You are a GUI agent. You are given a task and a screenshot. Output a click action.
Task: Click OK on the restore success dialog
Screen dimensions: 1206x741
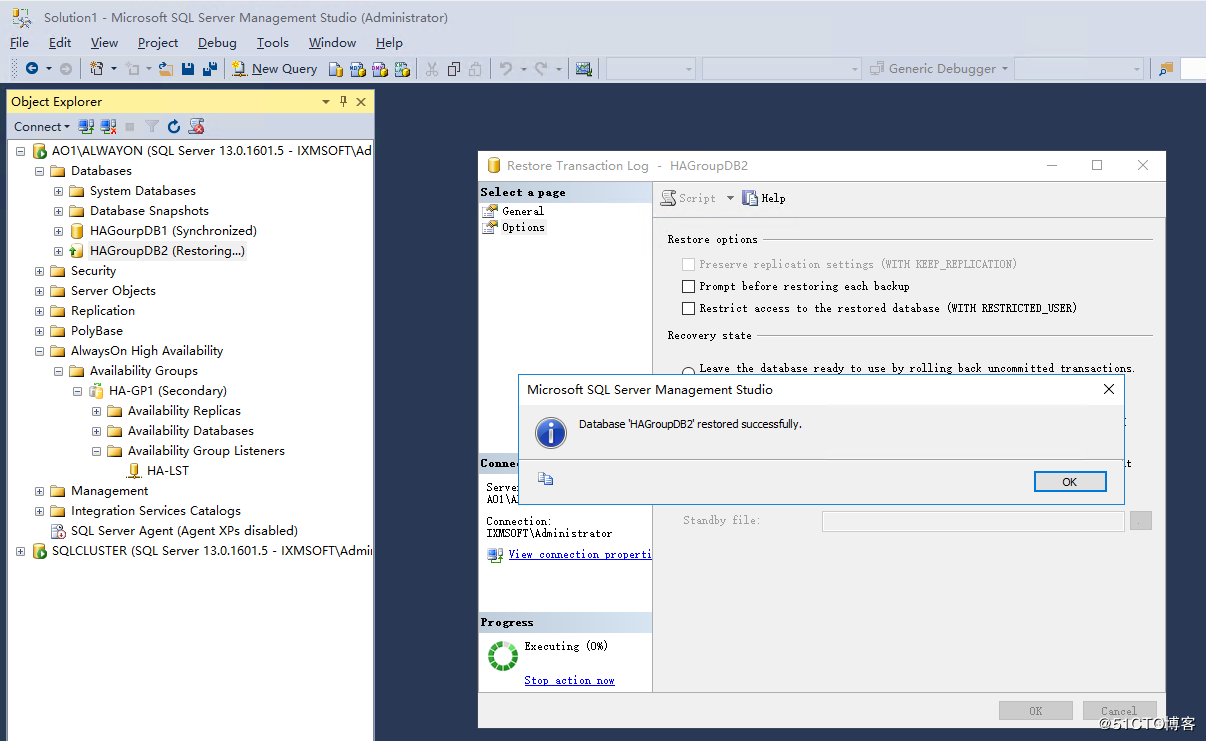point(1069,481)
